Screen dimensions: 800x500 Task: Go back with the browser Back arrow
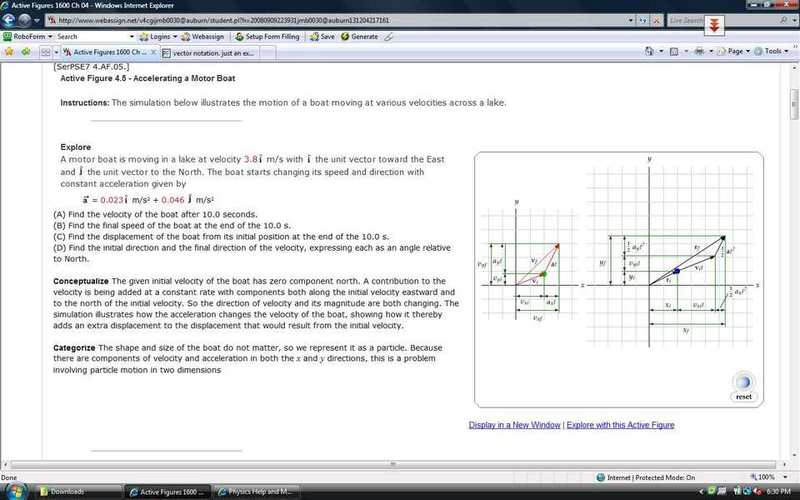[x=9, y=20]
